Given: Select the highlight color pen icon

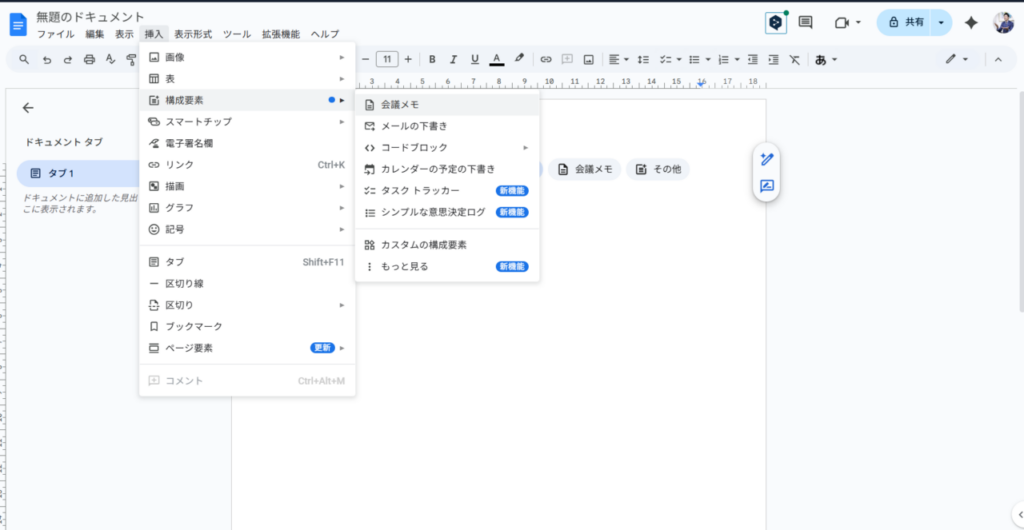Looking at the screenshot, I should [x=519, y=59].
